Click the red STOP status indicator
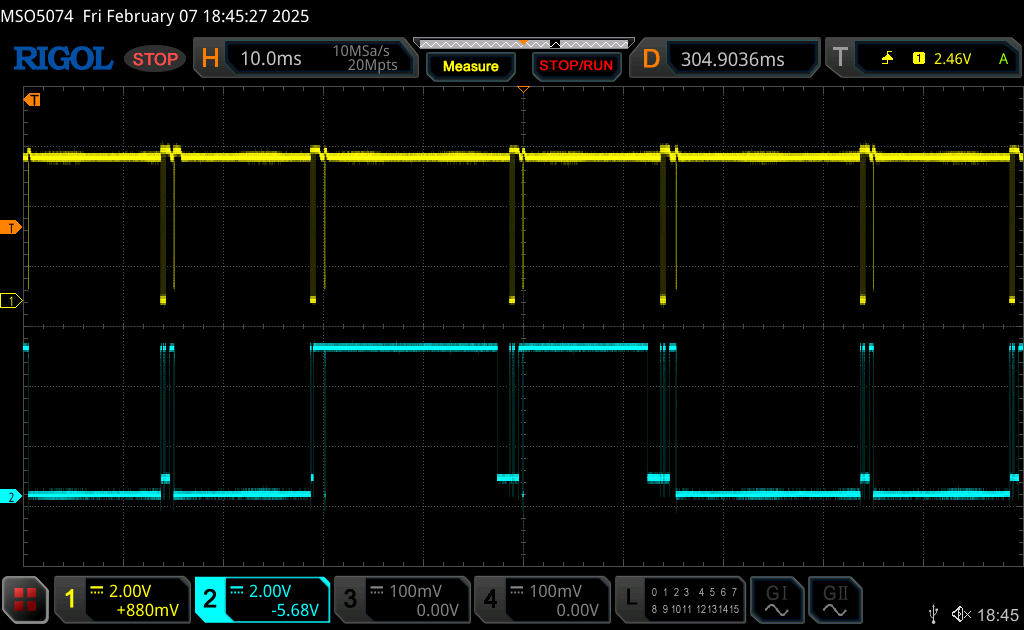The height and width of the screenshot is (630, 1024). coord(155,59)
